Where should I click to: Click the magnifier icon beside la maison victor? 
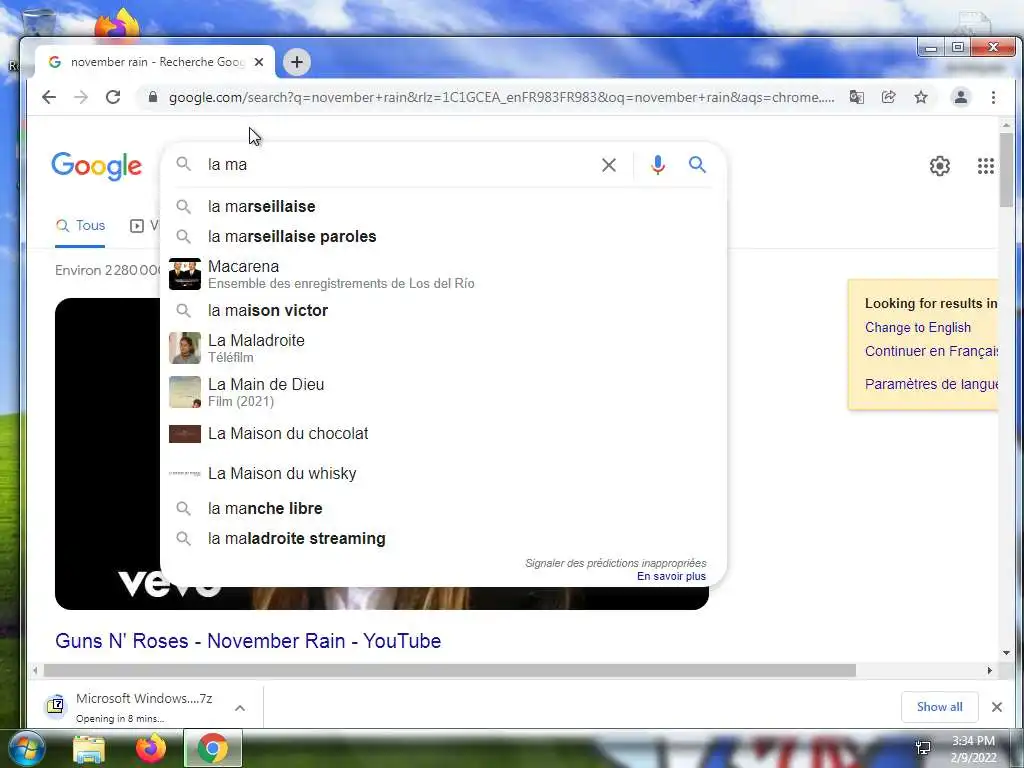[x=184, y=310]
